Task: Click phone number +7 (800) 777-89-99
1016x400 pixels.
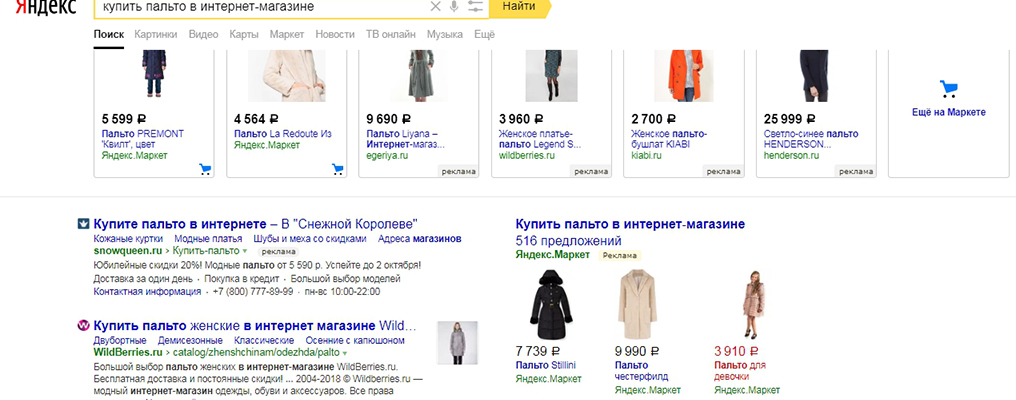Action: pos(251,292)
